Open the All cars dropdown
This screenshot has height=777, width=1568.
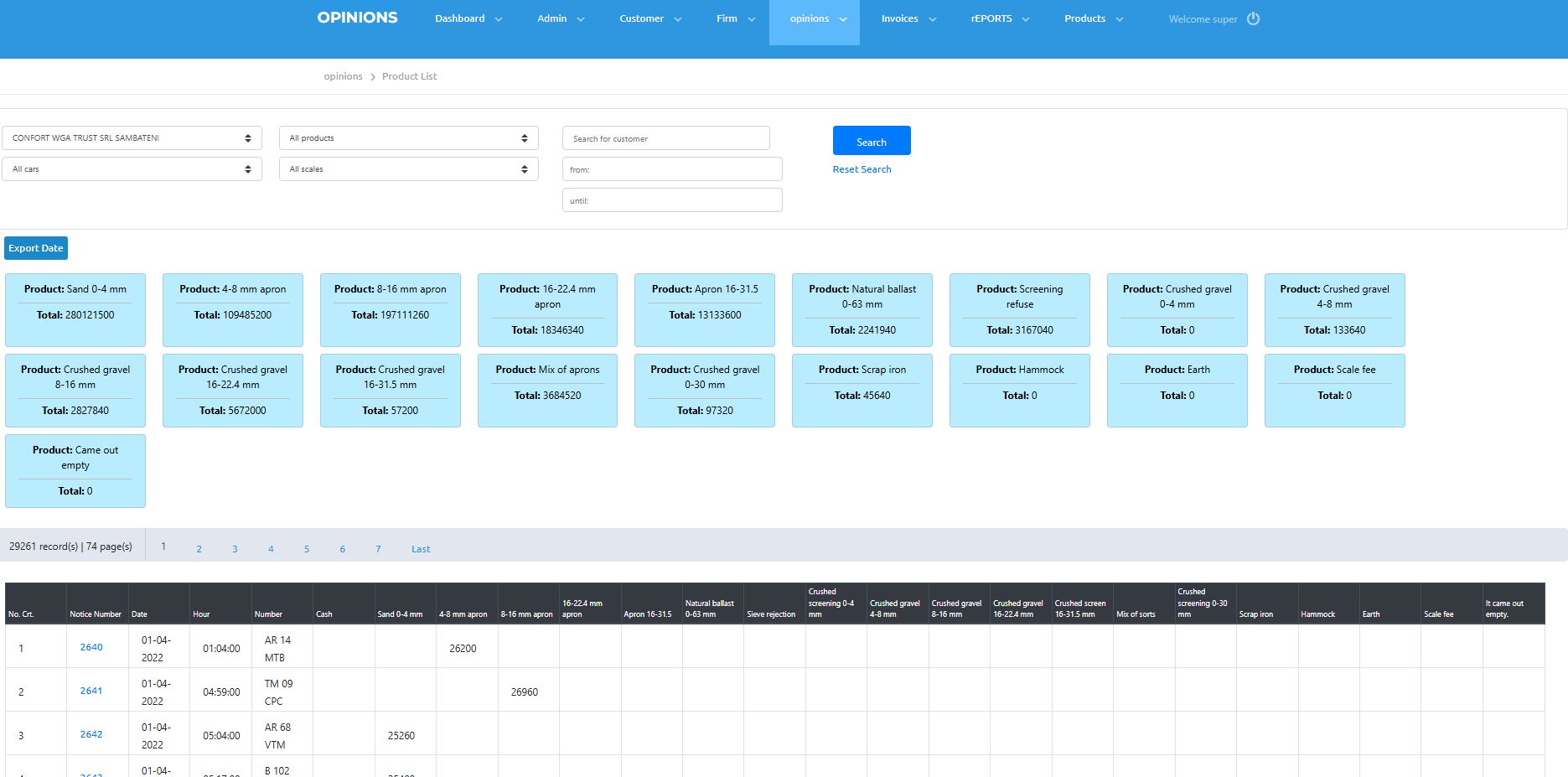tap(132, 169)
